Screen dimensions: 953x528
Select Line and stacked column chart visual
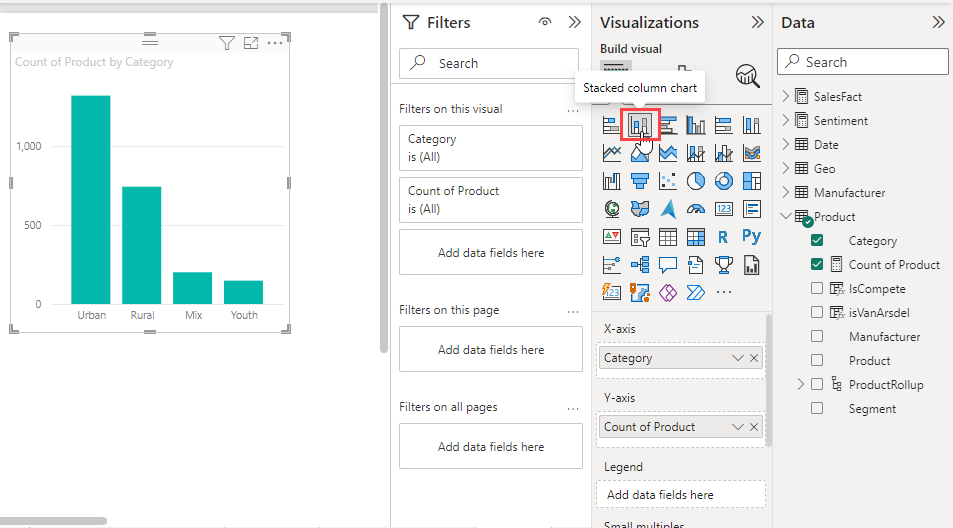click(695, 153)
